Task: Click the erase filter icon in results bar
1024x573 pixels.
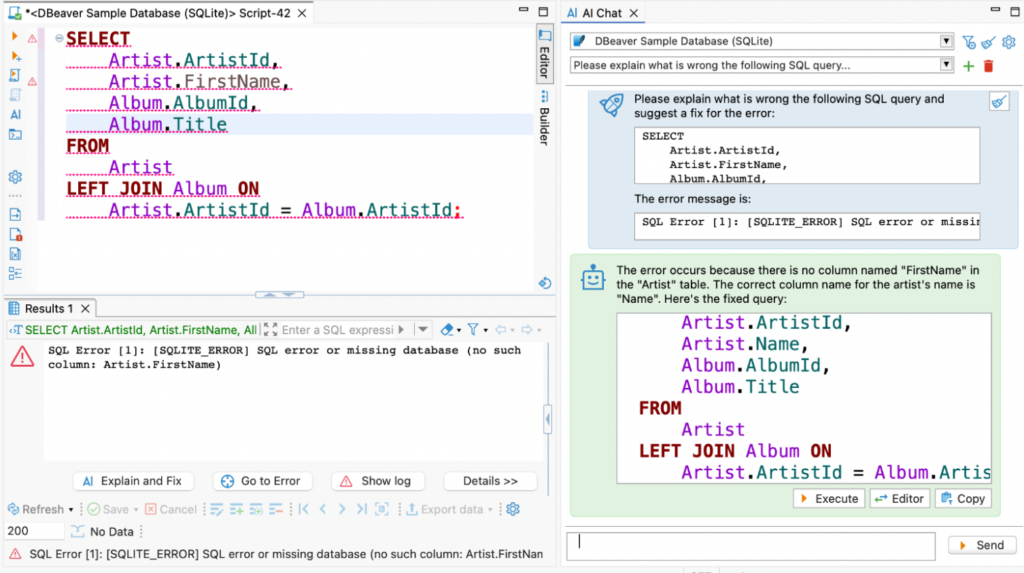Action: click(447, 330)
